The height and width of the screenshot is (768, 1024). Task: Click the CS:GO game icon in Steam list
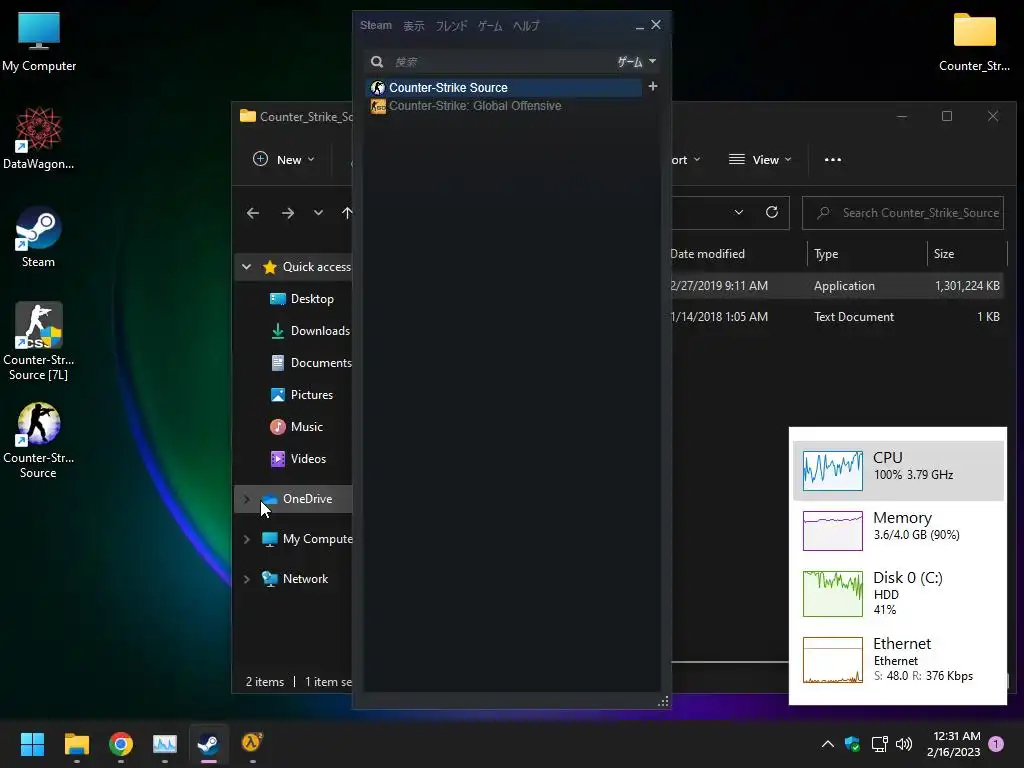click(x=378, y=106)
